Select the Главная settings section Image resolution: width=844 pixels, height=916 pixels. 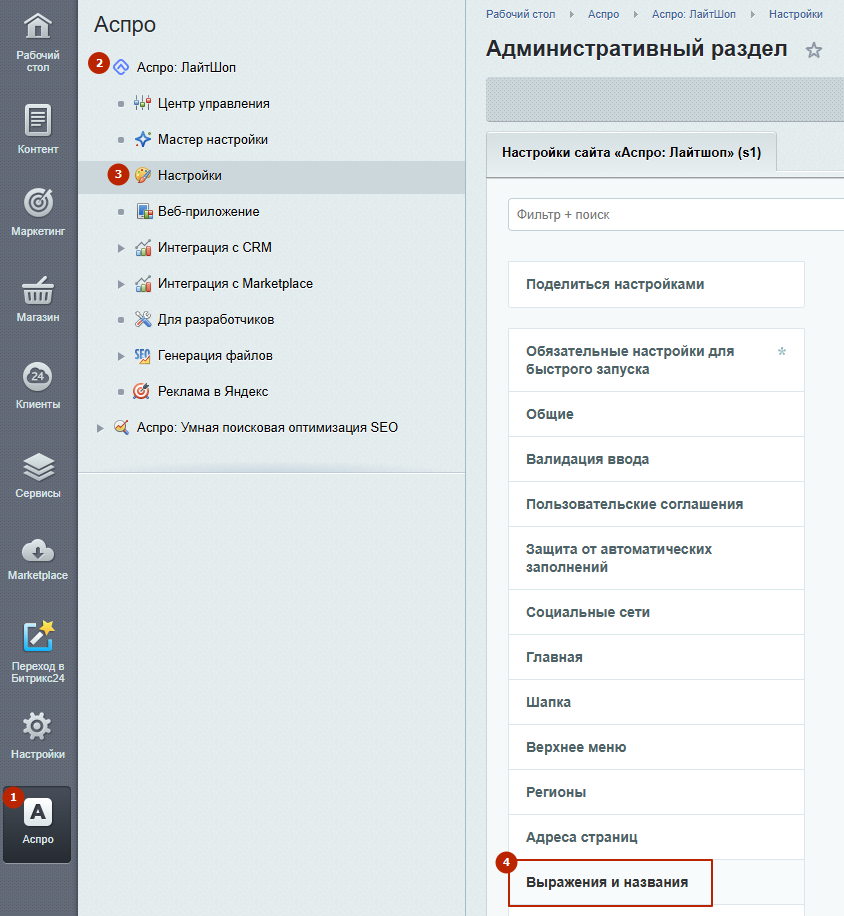pos(656,657)
